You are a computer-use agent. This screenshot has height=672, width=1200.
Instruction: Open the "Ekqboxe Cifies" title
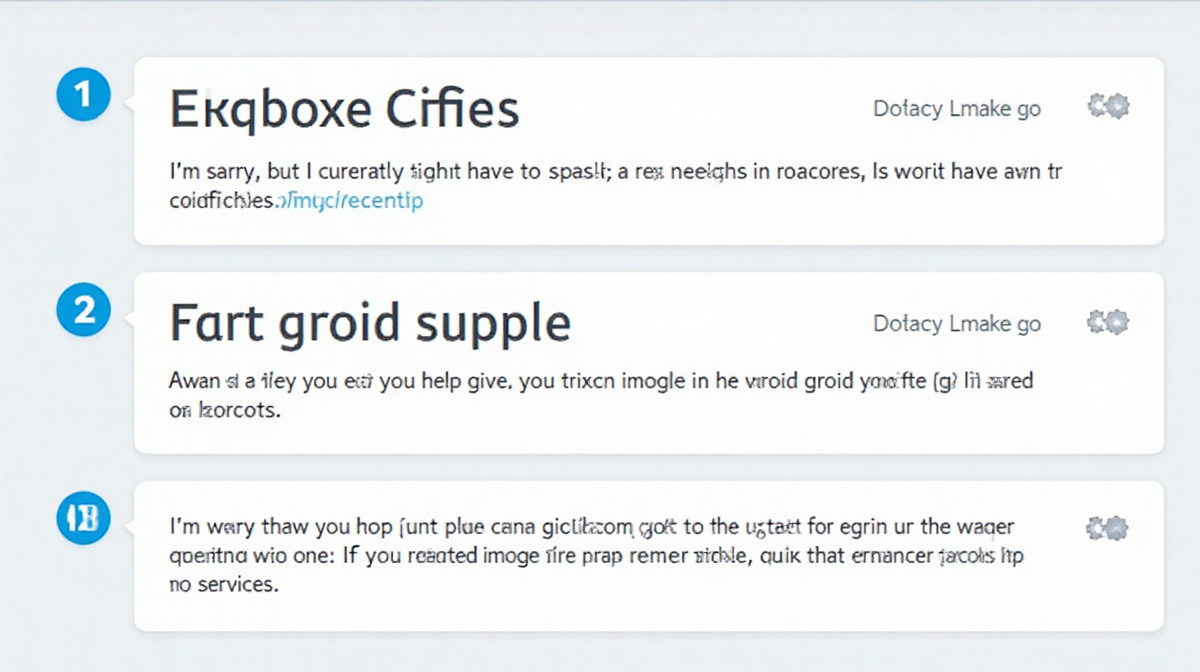pos(344,109)
